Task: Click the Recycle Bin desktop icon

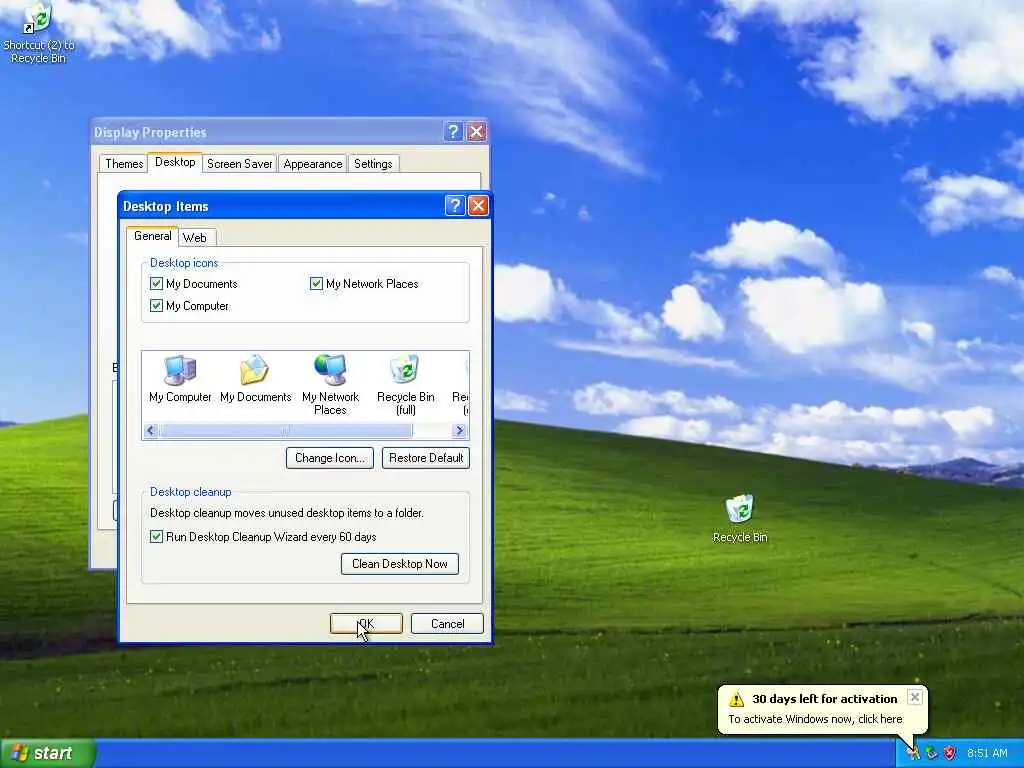Action: pyautogui.click(x=740, y=519)
